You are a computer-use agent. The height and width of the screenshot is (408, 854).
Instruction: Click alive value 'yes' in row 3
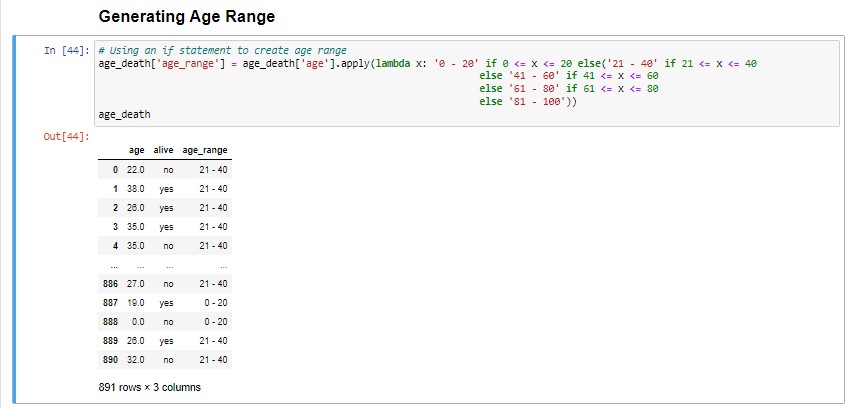click(166, 227)
